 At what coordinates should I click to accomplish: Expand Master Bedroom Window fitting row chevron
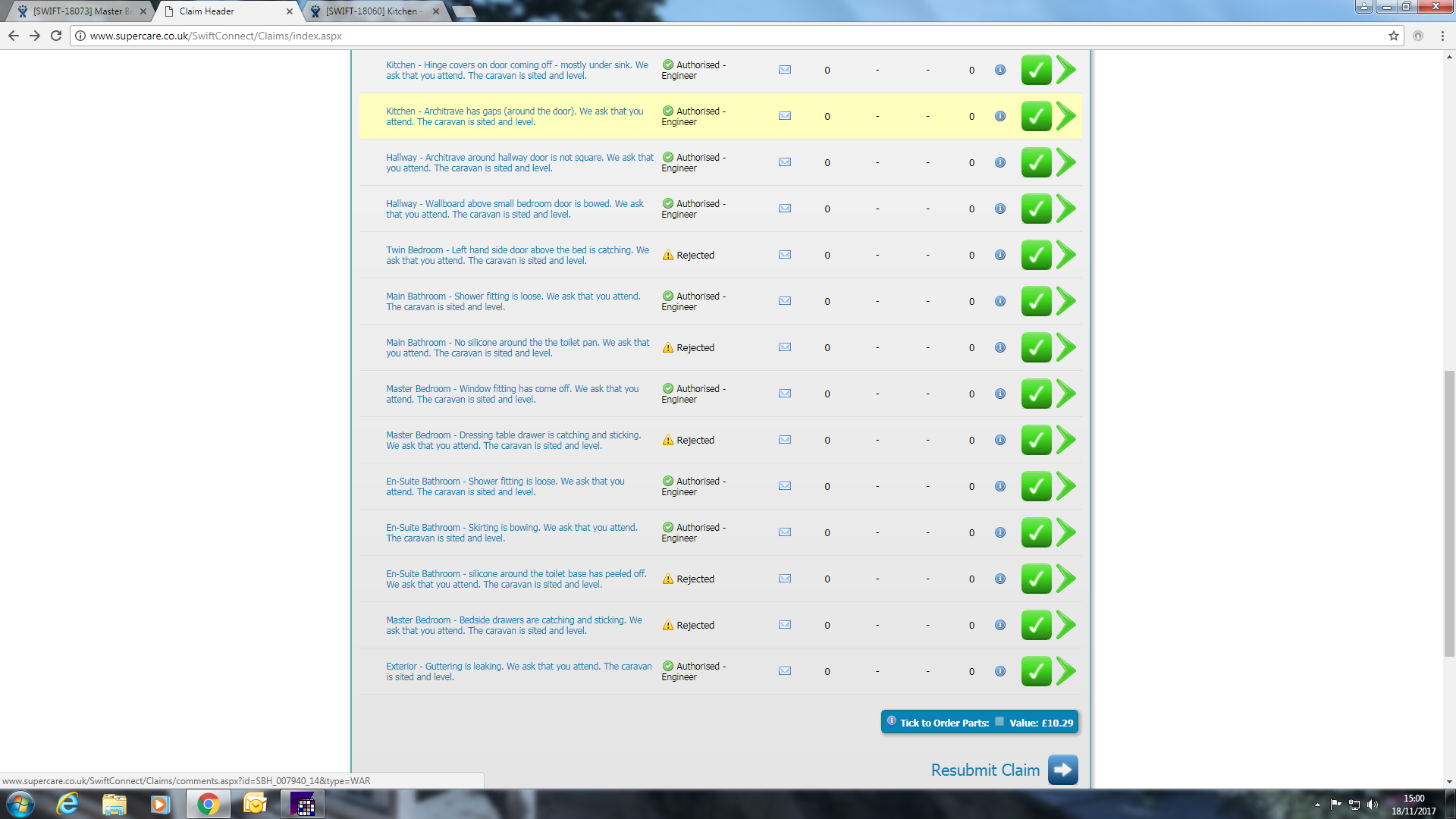pos(1066,394)
